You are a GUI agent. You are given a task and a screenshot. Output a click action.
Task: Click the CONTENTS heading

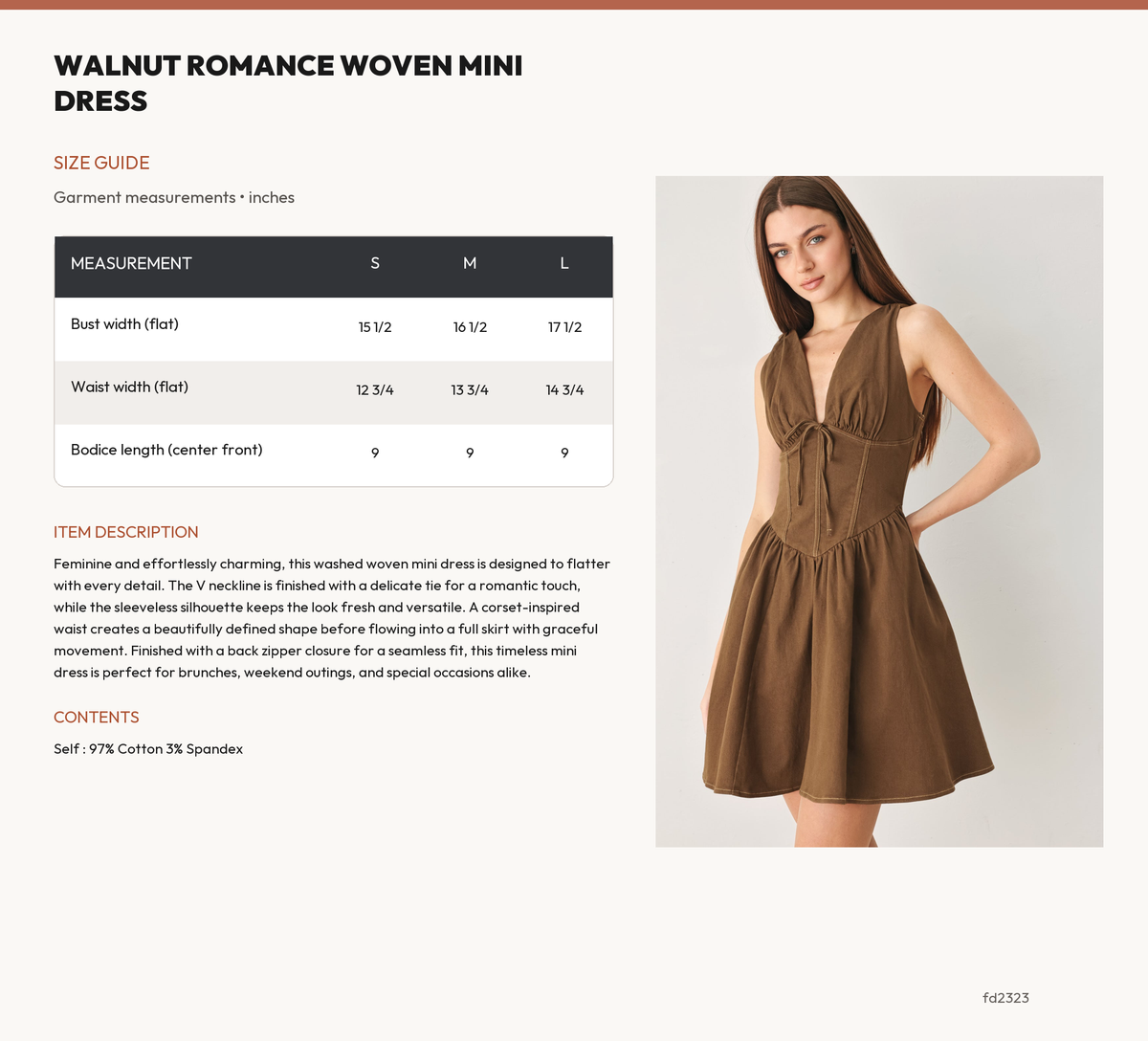tap(97, 718)
